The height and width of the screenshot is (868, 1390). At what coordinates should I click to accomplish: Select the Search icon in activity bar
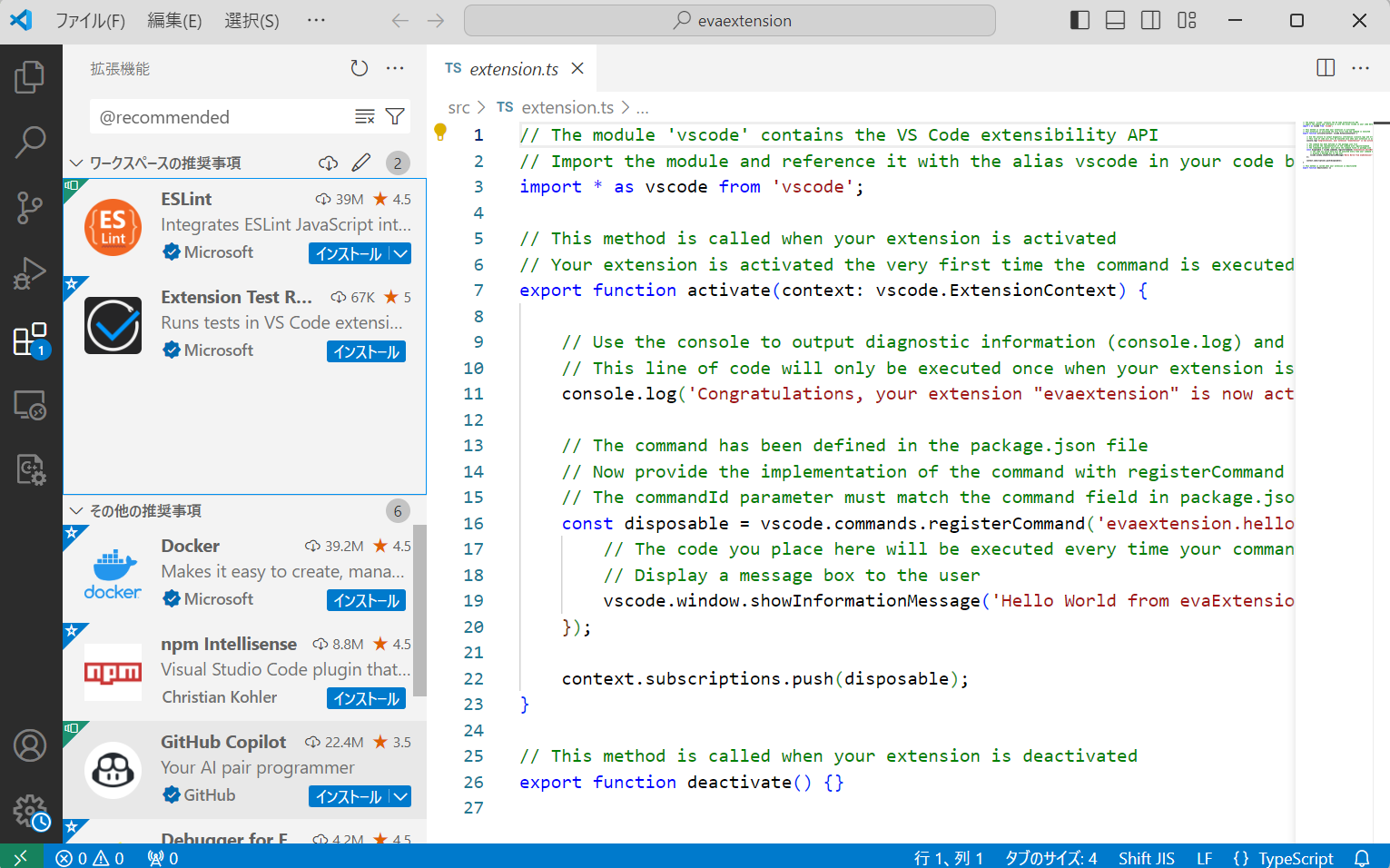(31, 143)
